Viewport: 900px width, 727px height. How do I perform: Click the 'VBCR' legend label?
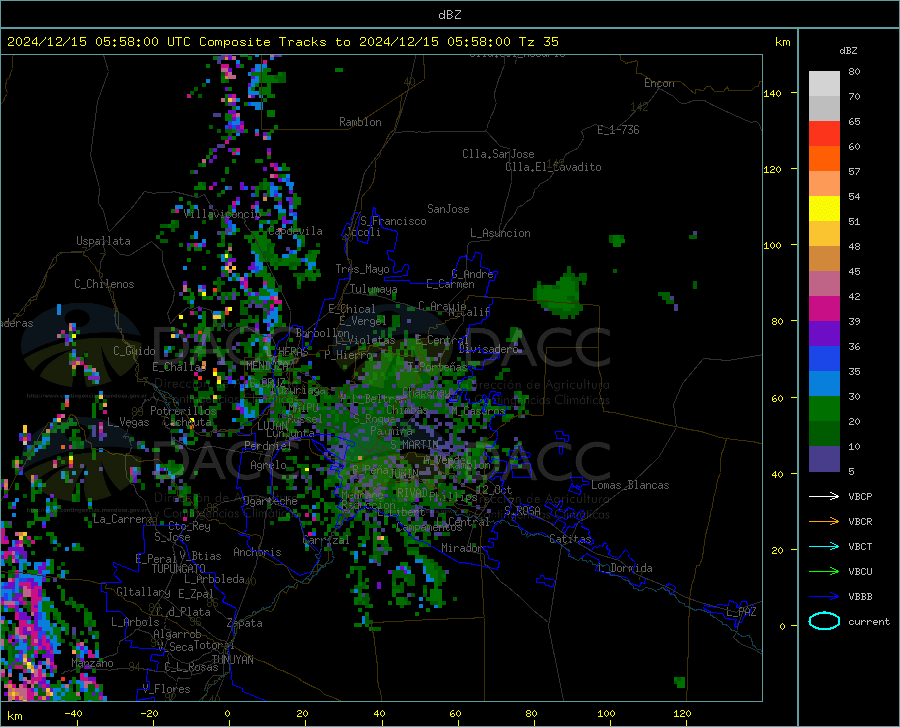(x=860, y=522)
